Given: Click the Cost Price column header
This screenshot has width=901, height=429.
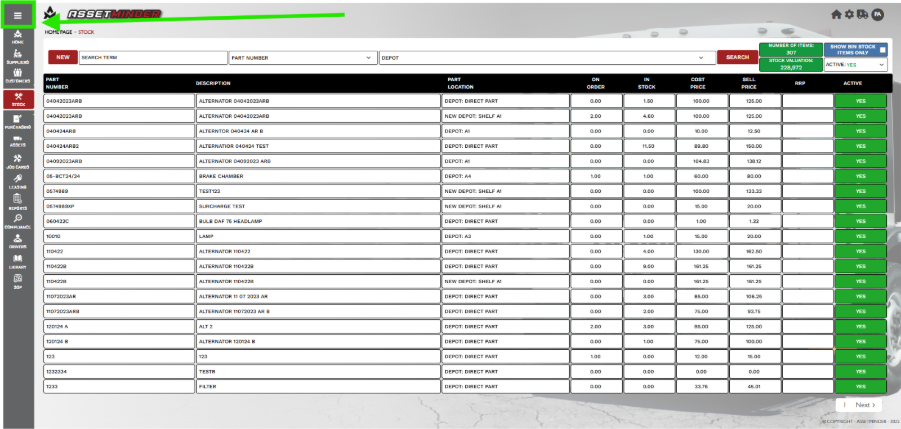Looking at the screenshot, I should [698, 83].
